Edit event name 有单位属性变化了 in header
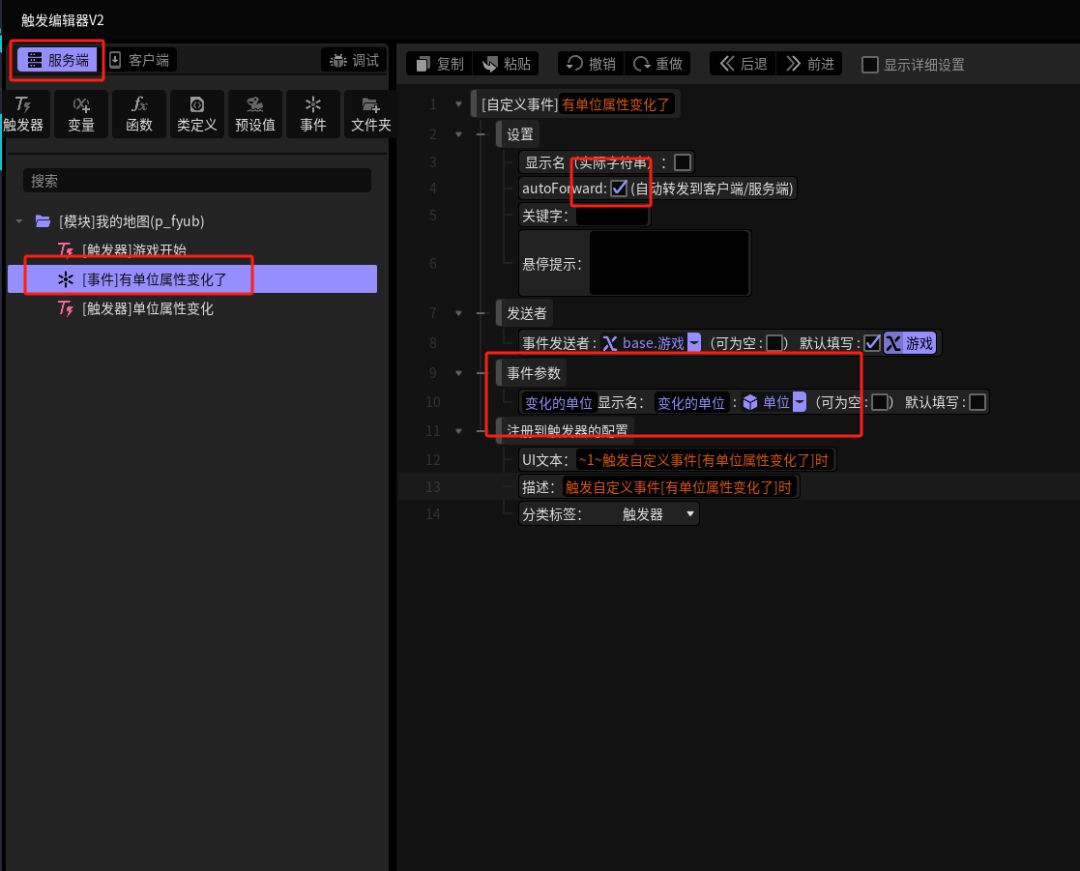 click(616, 105)
